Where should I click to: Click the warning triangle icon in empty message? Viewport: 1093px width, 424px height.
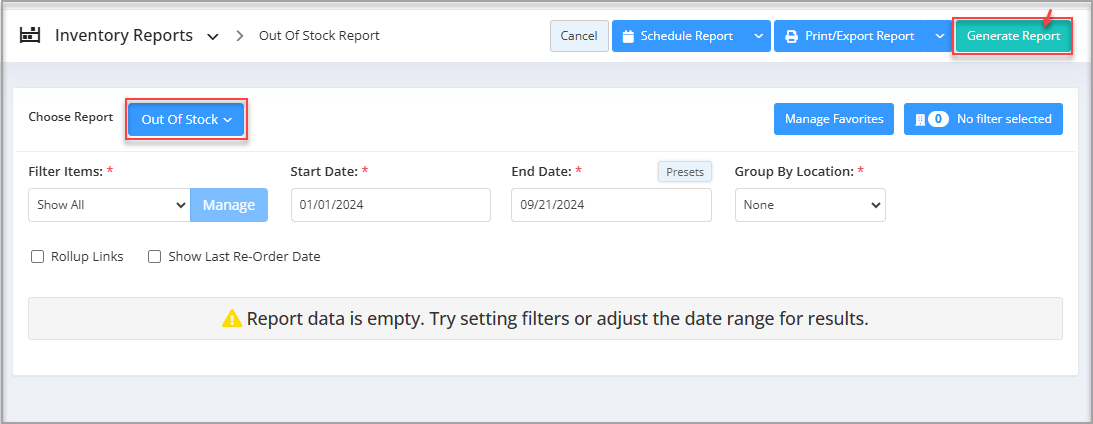click(x=232, y=319)
